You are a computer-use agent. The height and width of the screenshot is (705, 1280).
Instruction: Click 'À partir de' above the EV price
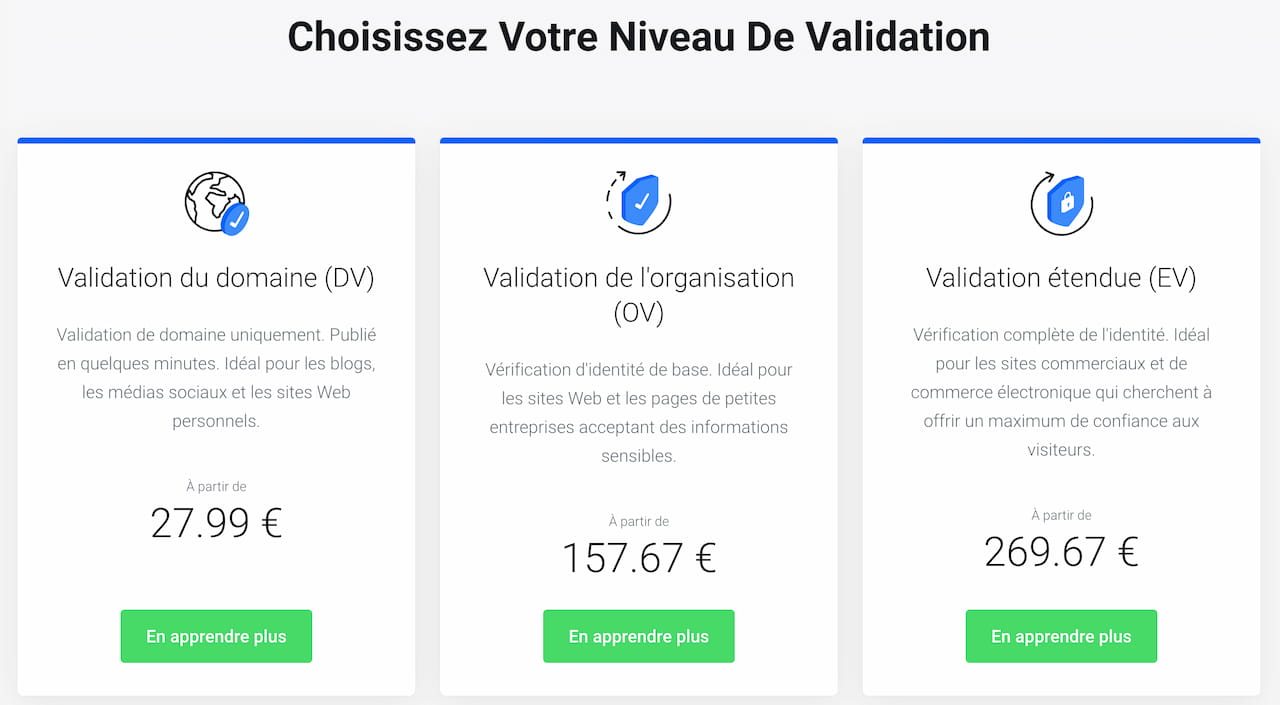pyautogui.click(x=1061, y=515)
